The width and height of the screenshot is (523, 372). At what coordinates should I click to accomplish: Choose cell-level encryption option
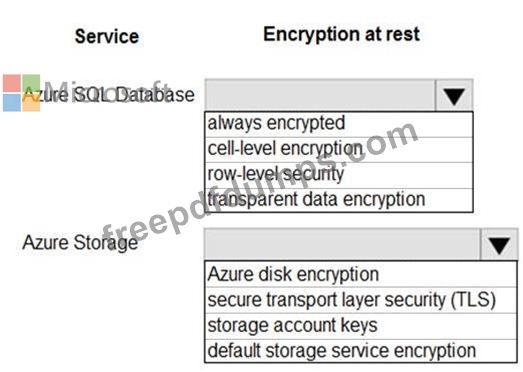coord(339,150)
